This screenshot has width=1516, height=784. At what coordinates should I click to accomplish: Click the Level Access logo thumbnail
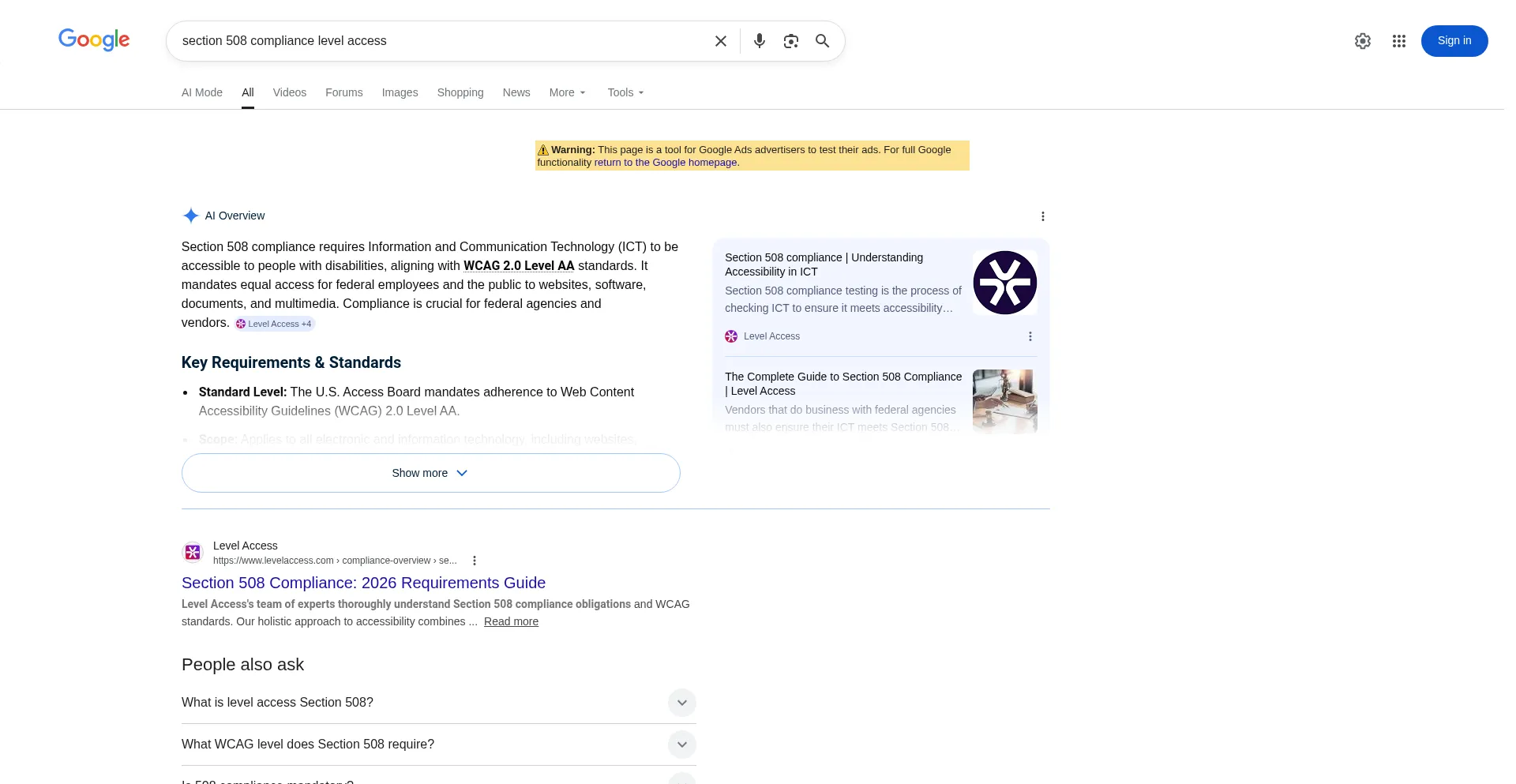[1005, 283]
